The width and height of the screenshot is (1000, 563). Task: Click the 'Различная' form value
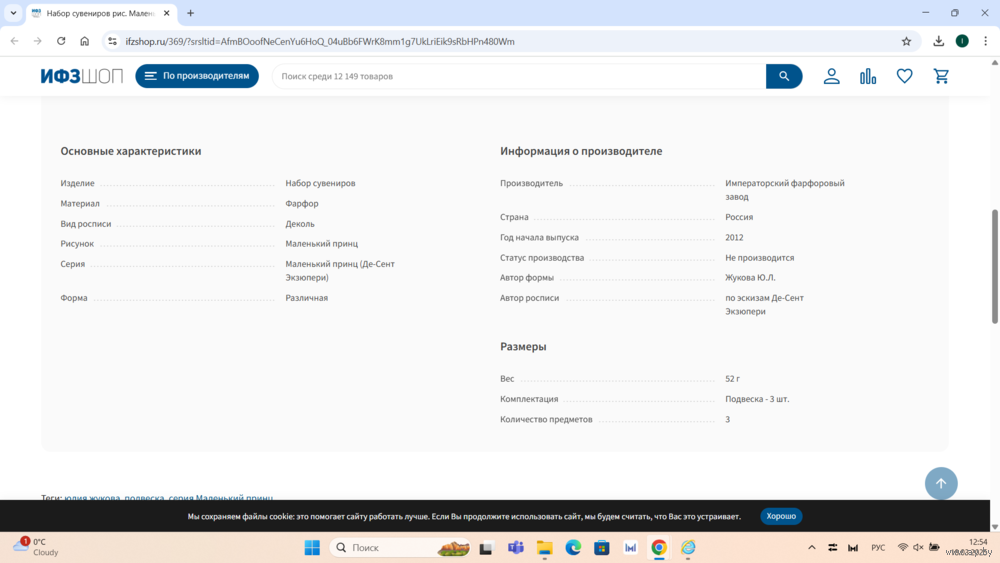click(x=307, y=298)
